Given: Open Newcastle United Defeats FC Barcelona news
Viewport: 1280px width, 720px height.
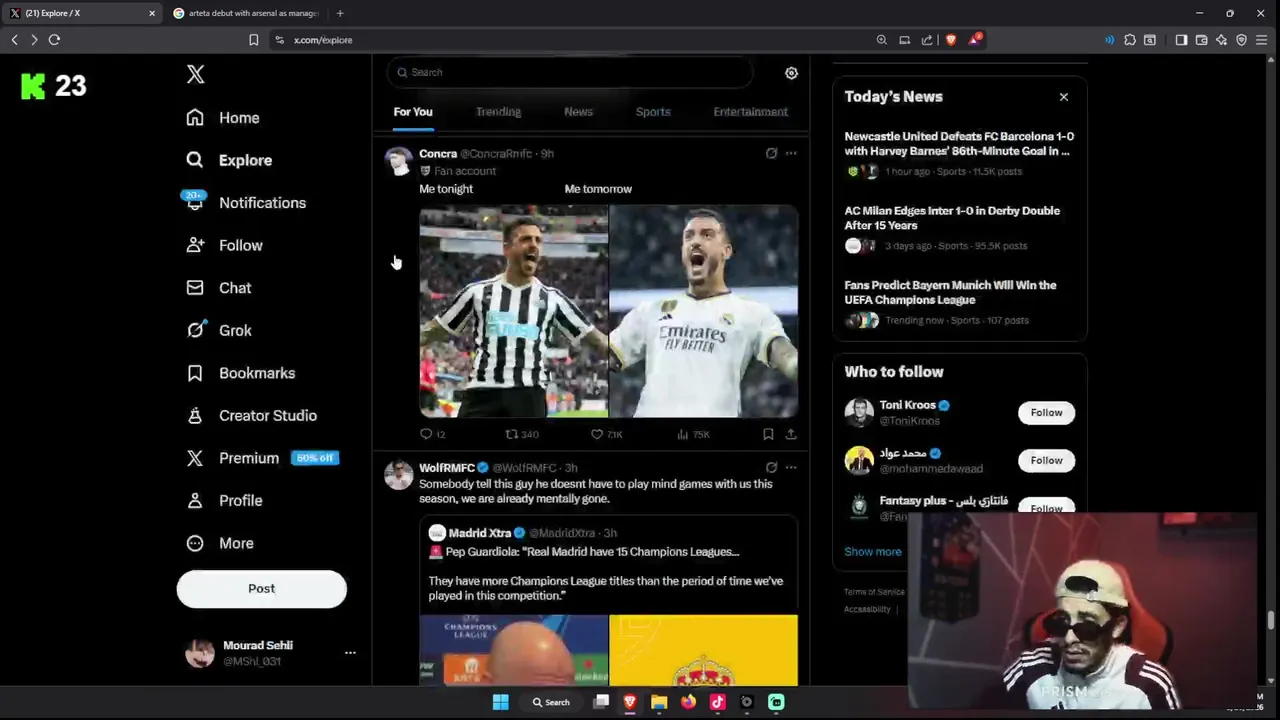Looking at the screenshot, I should [960, 153].
